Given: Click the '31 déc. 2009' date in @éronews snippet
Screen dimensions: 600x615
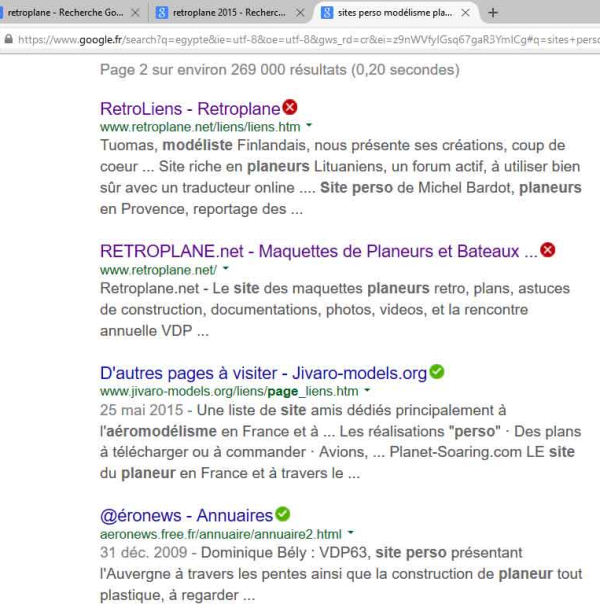Looking at the screenshot, I should coord(143,552).
